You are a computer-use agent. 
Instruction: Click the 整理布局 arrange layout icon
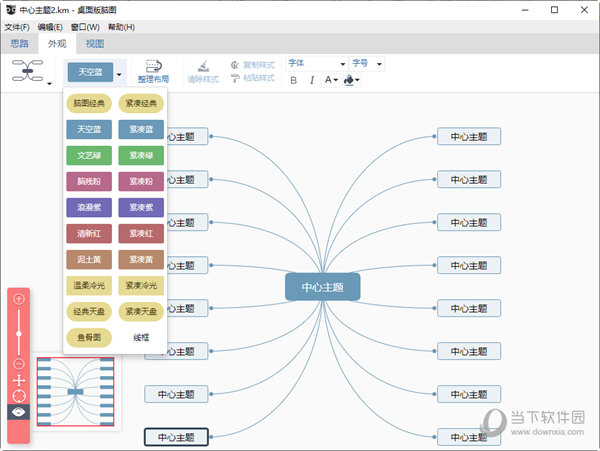[153, 66]
